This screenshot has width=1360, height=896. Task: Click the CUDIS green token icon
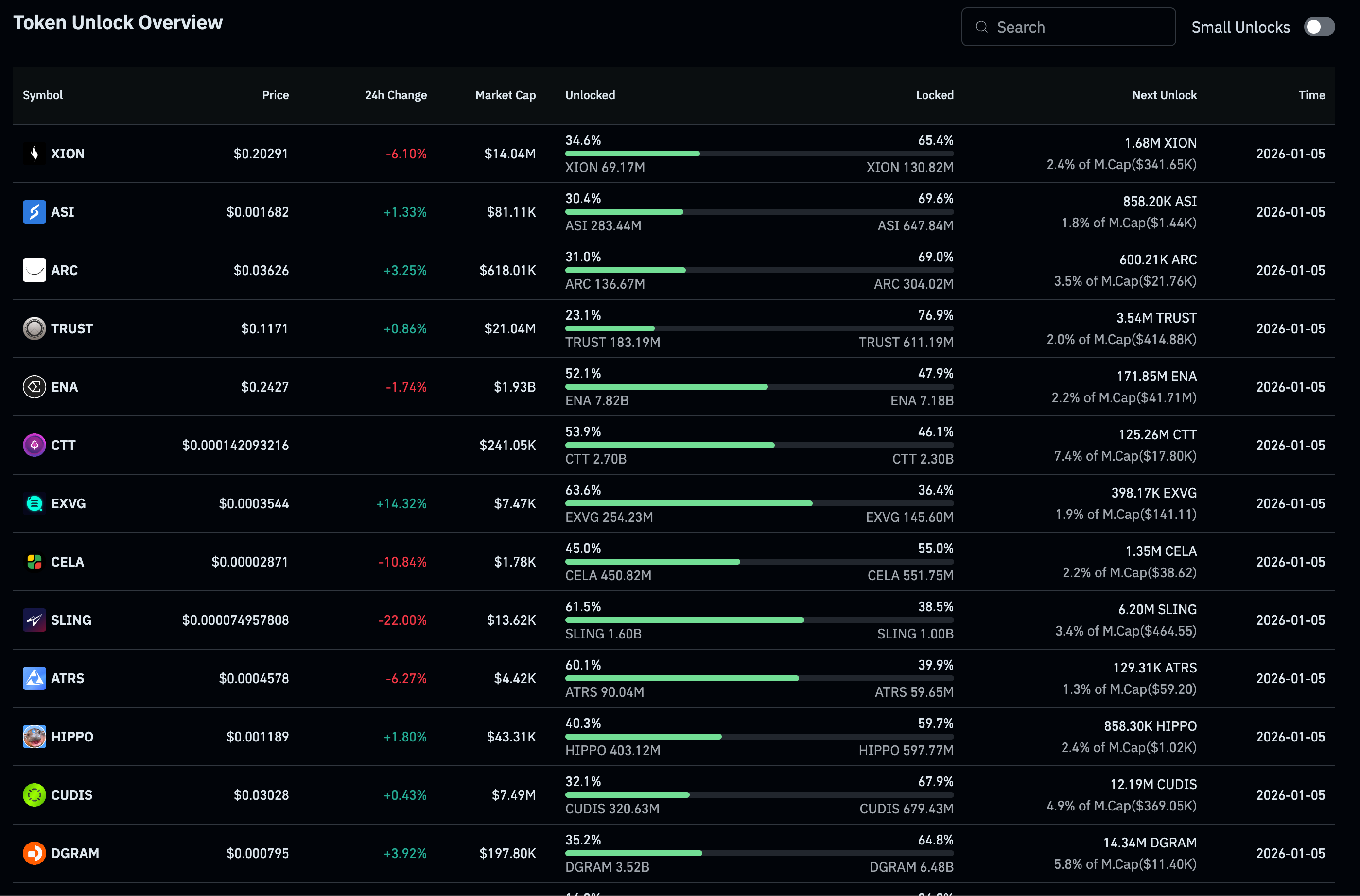35,795
